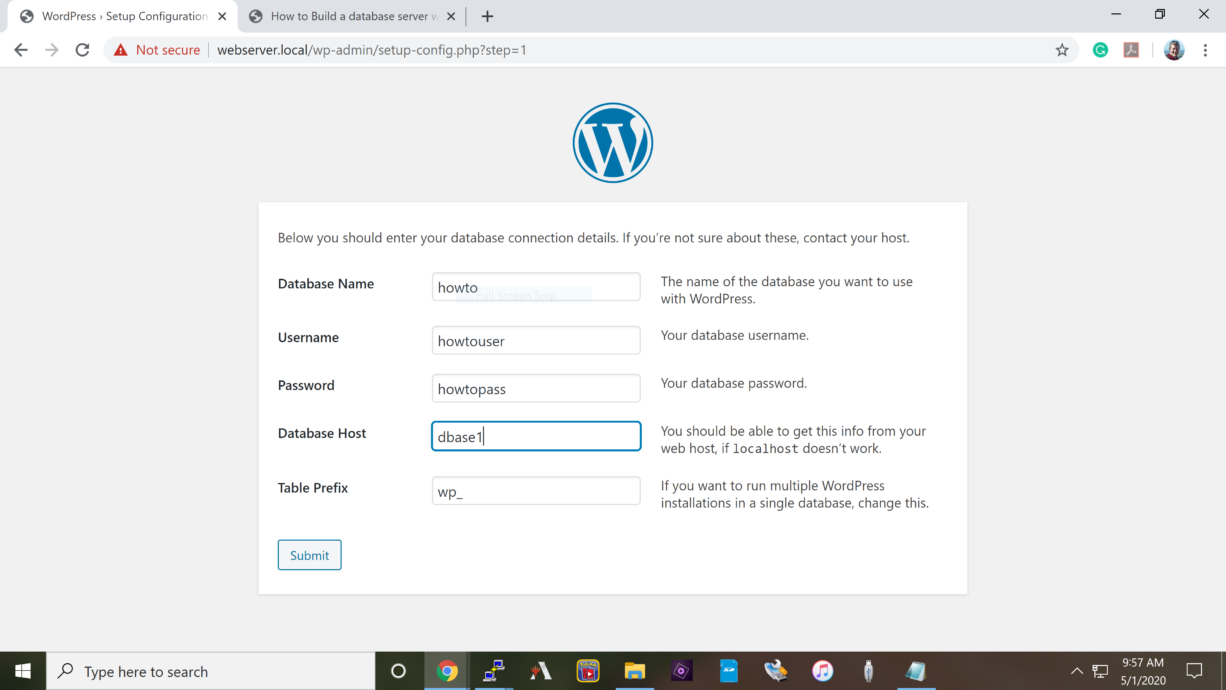Bookmark this page with the star icon
Image resolution: width=1226 pixels, height=690 pixels.
(1061, 49)
